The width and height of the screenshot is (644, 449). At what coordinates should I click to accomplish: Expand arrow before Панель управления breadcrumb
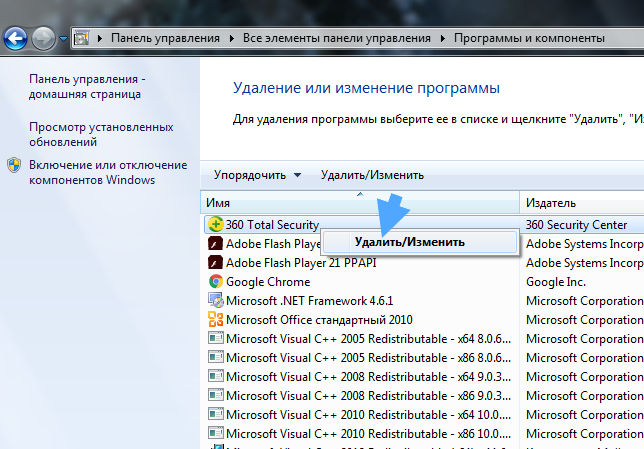(x=100, y=39)
